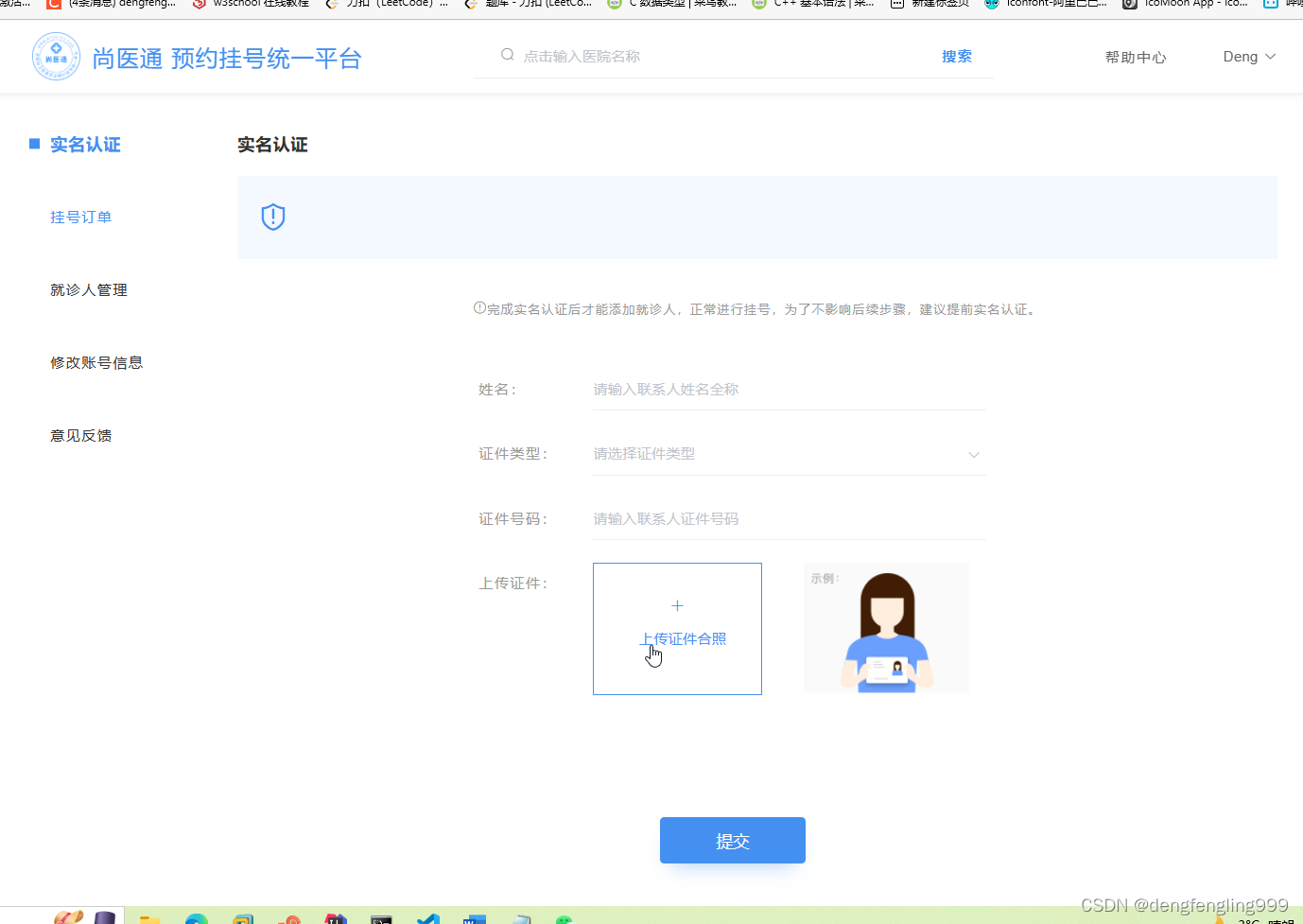Open File Explorer from the taskbar
The width and height of the screenshot is (1303, 924).
point(149,918)
